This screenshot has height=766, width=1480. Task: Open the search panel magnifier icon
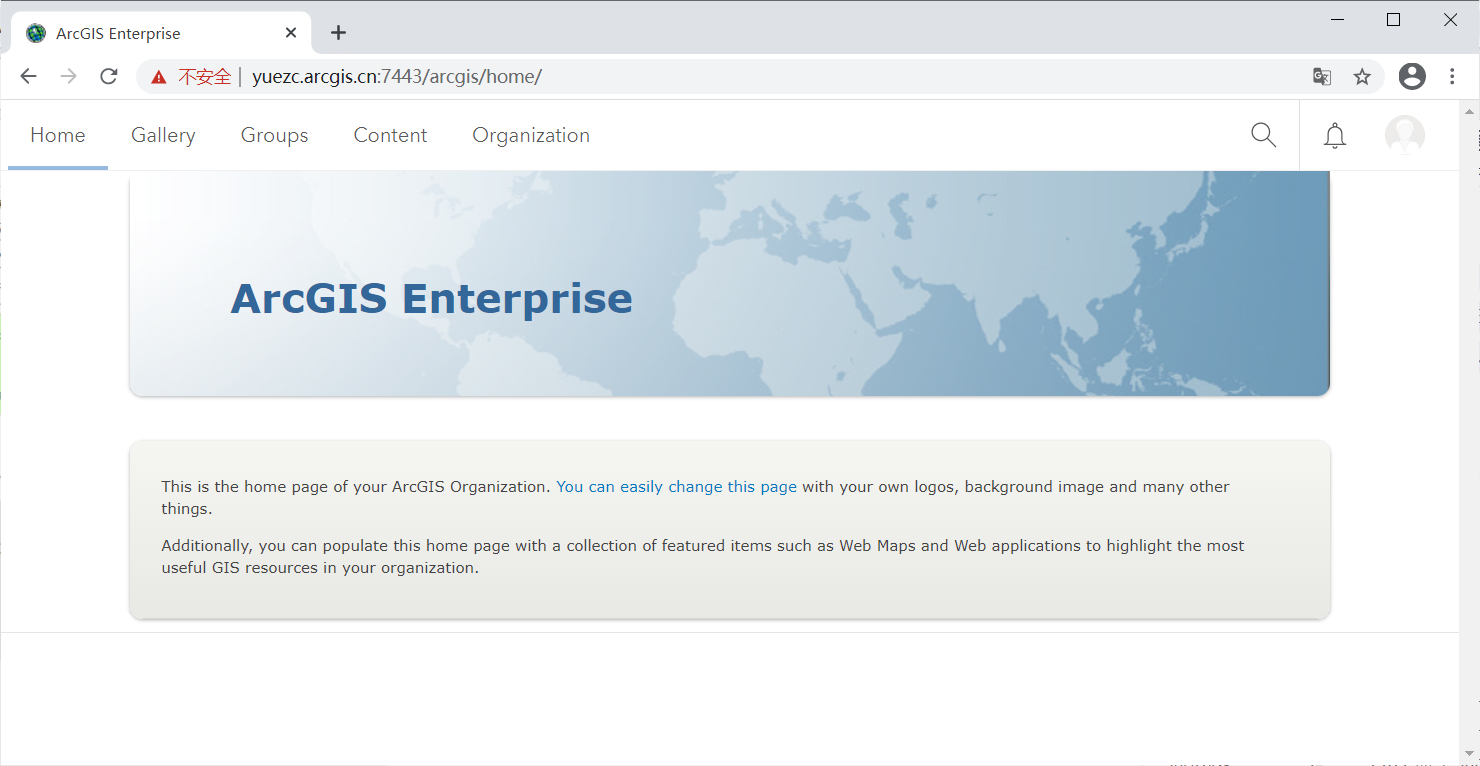pyautogui.click(x=1263, y=135)
